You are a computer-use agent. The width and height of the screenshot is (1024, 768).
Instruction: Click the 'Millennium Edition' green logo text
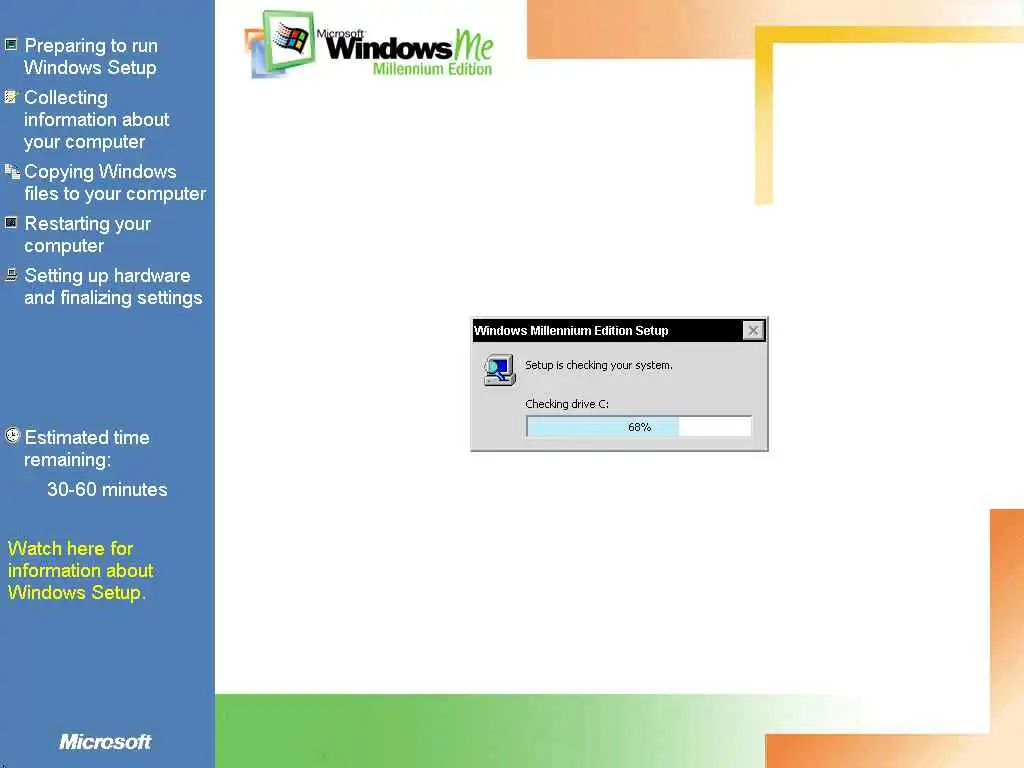click(432, 69)
